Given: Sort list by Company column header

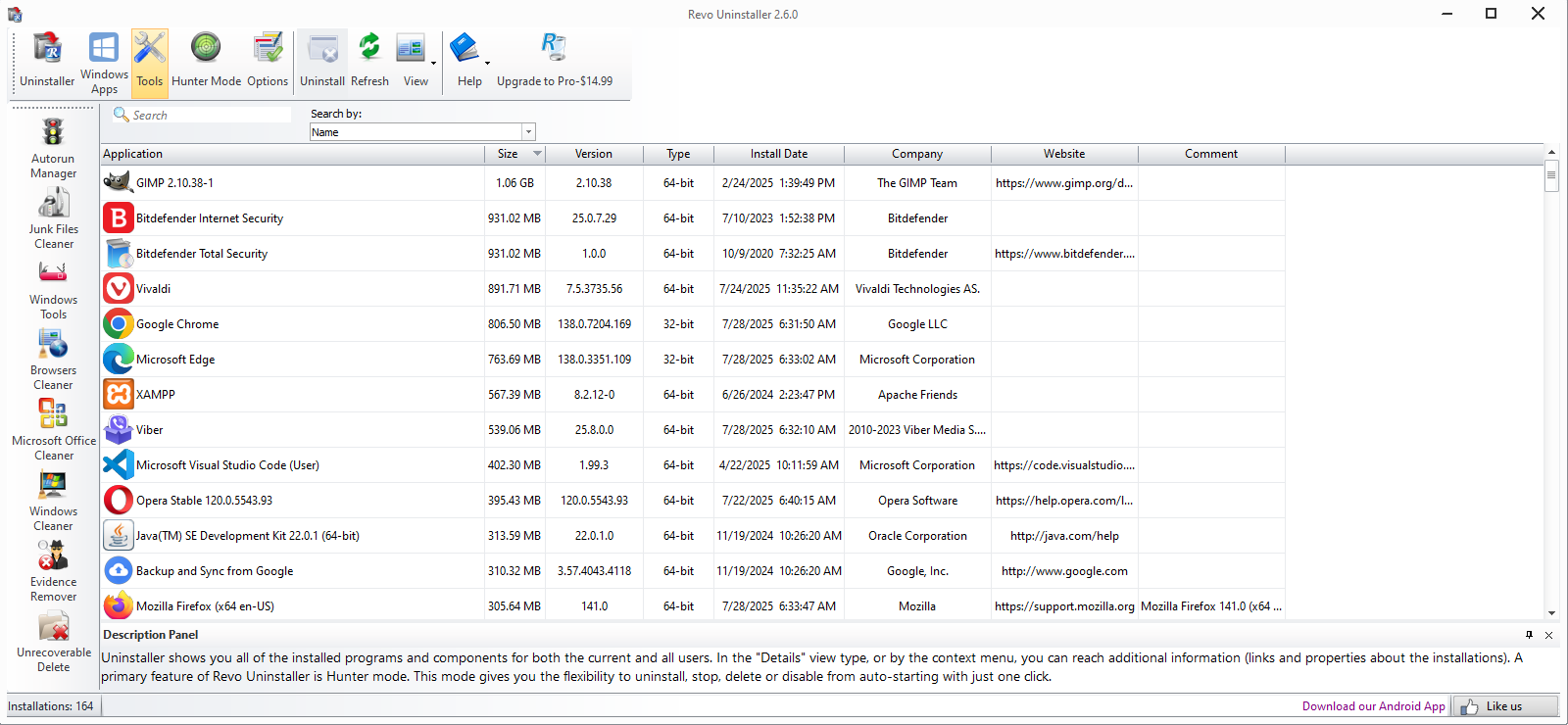Looking at the screenshot, I should pyautogui.click(x=916, y=154).
